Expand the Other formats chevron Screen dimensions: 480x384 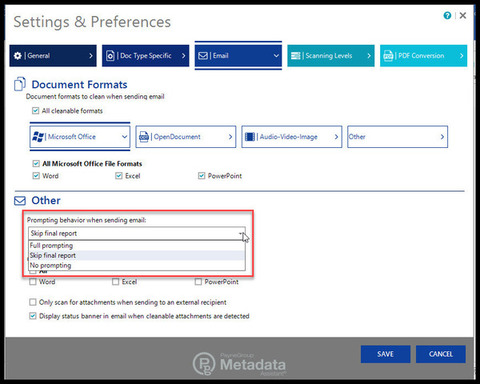442,137
